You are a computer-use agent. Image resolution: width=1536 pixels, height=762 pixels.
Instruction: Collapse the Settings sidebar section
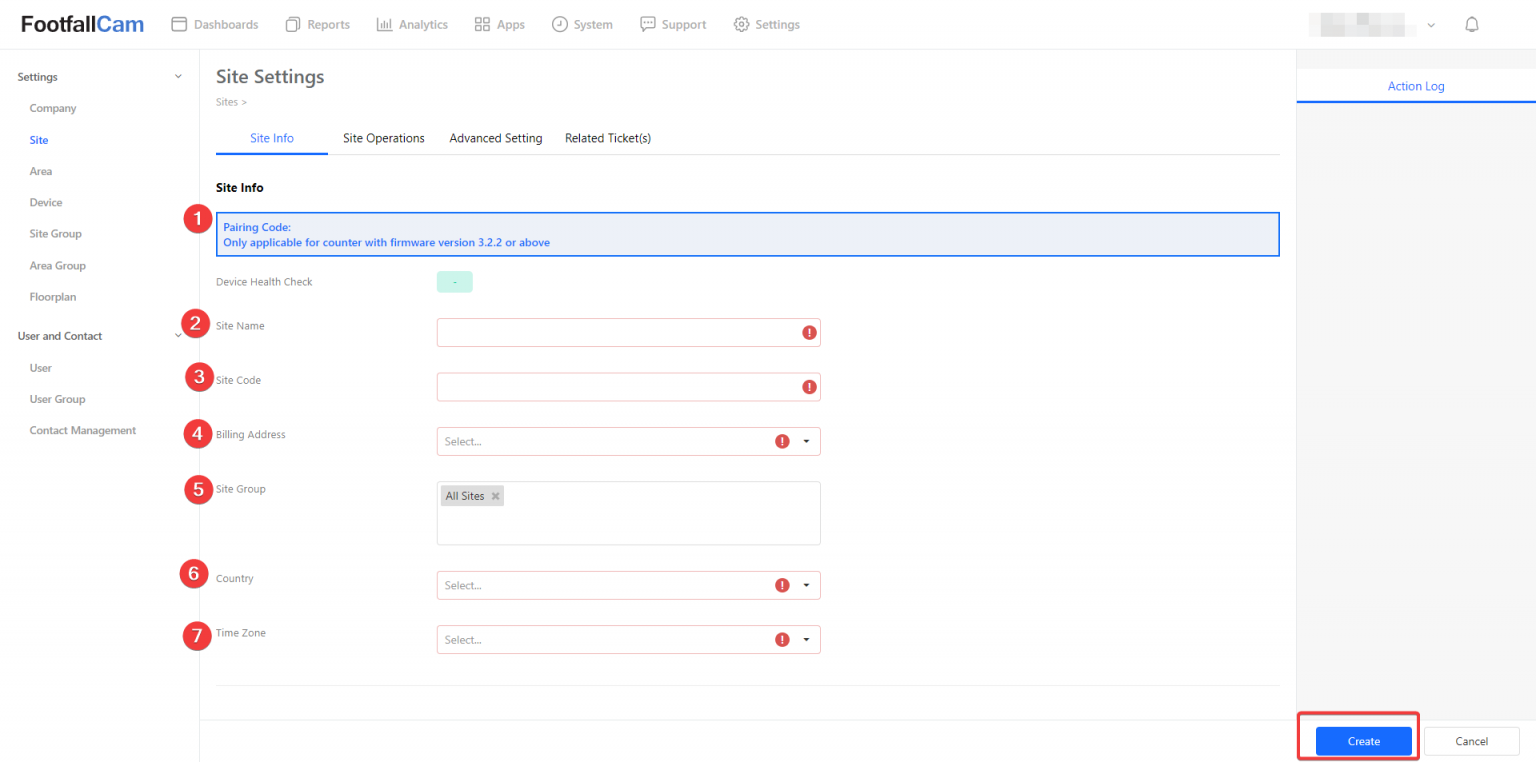(x=178, y=77)
